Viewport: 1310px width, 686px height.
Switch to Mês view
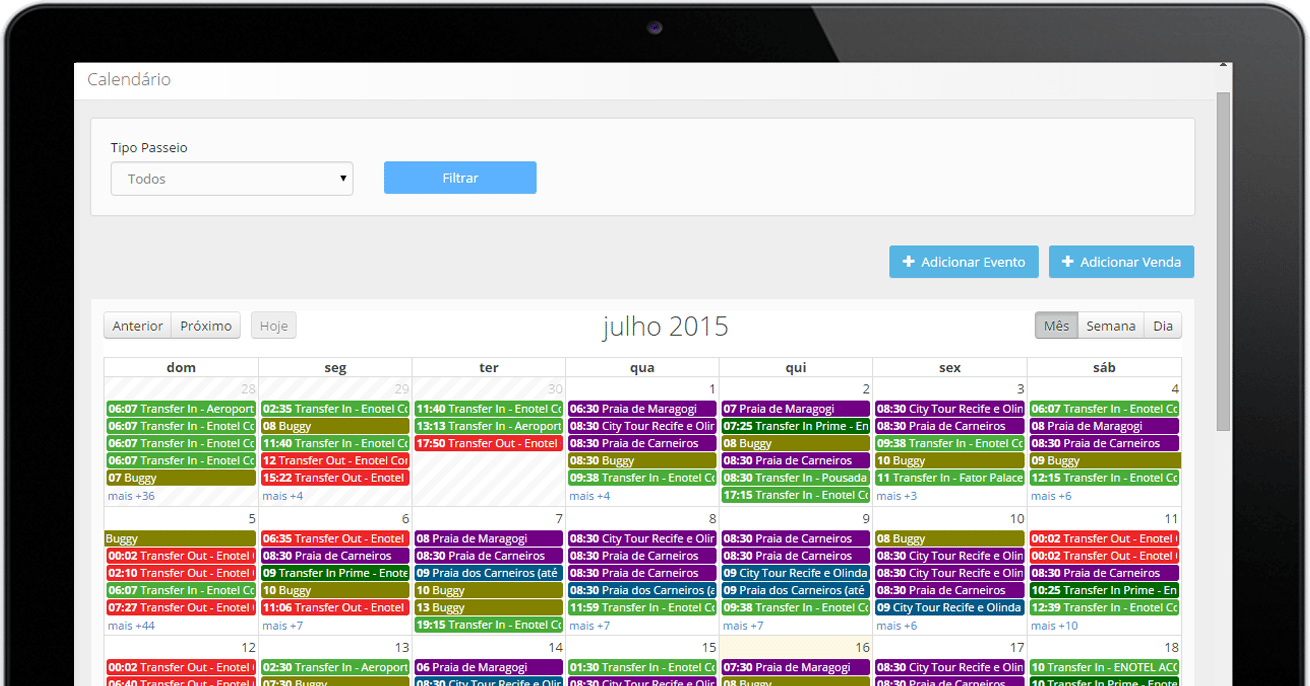tap(1056, 326)
